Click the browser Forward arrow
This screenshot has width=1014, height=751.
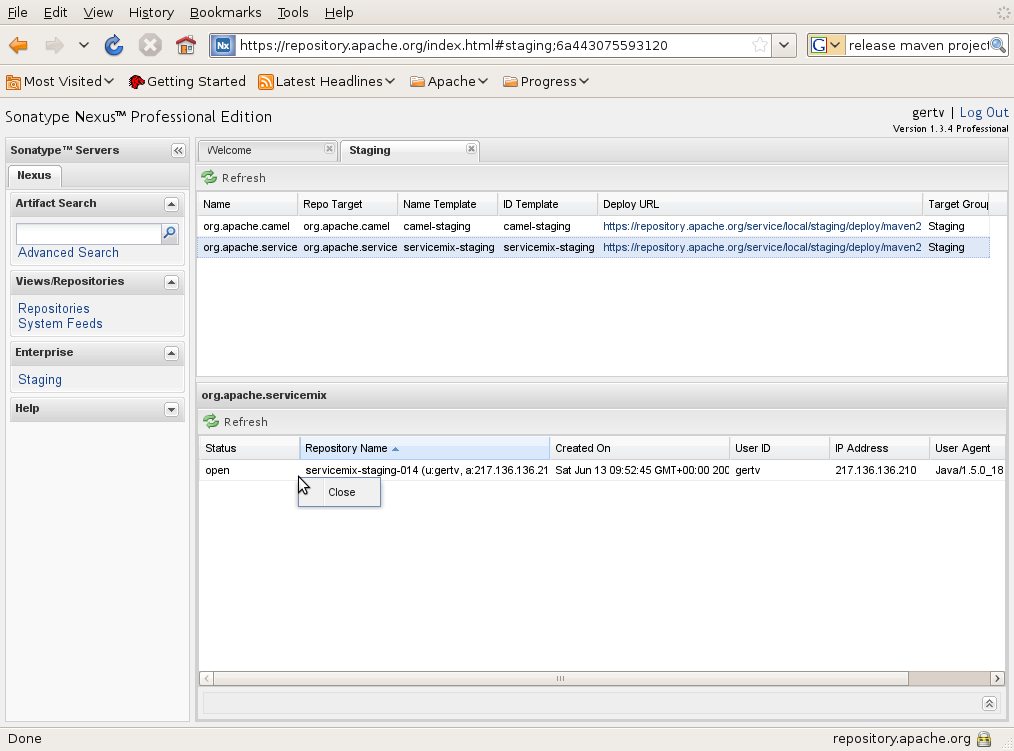pyautogui.click(x=54, y=45)
